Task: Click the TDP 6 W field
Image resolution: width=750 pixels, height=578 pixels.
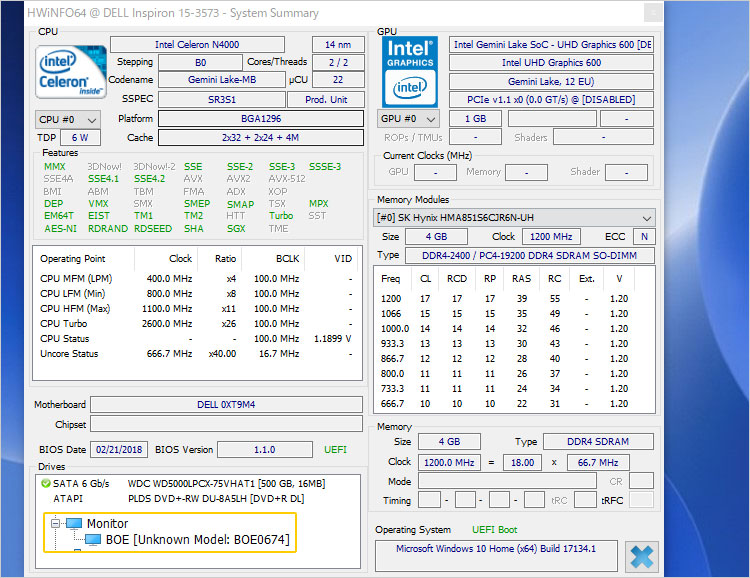Action: click(x=80, y=137)
